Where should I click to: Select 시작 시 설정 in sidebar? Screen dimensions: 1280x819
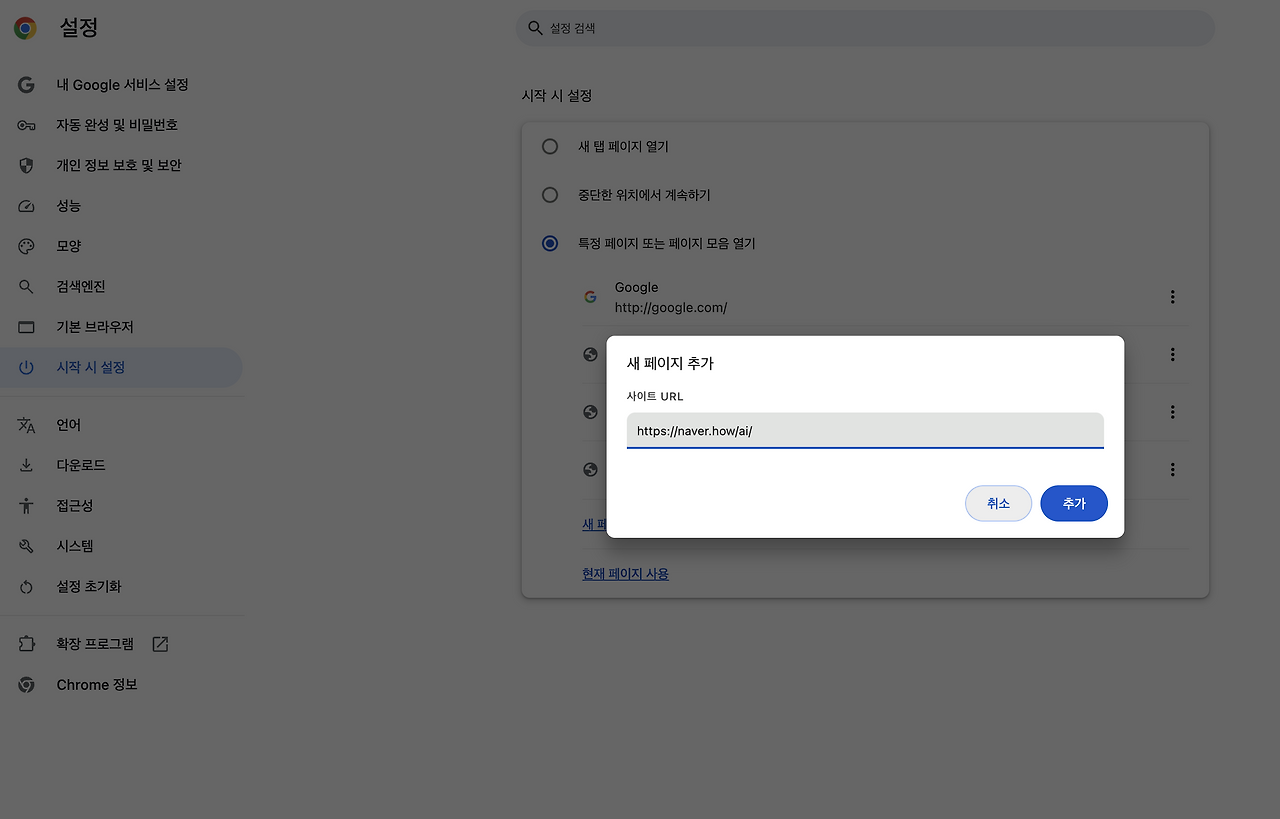tap(121, 367)
